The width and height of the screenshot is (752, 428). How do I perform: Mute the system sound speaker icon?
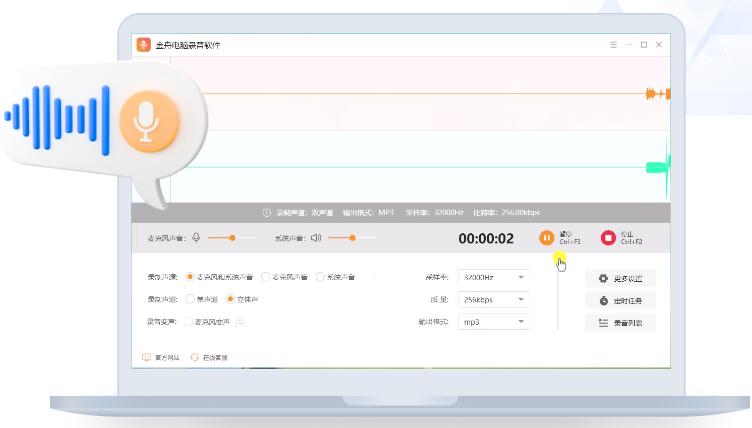(x=315, y=237)
